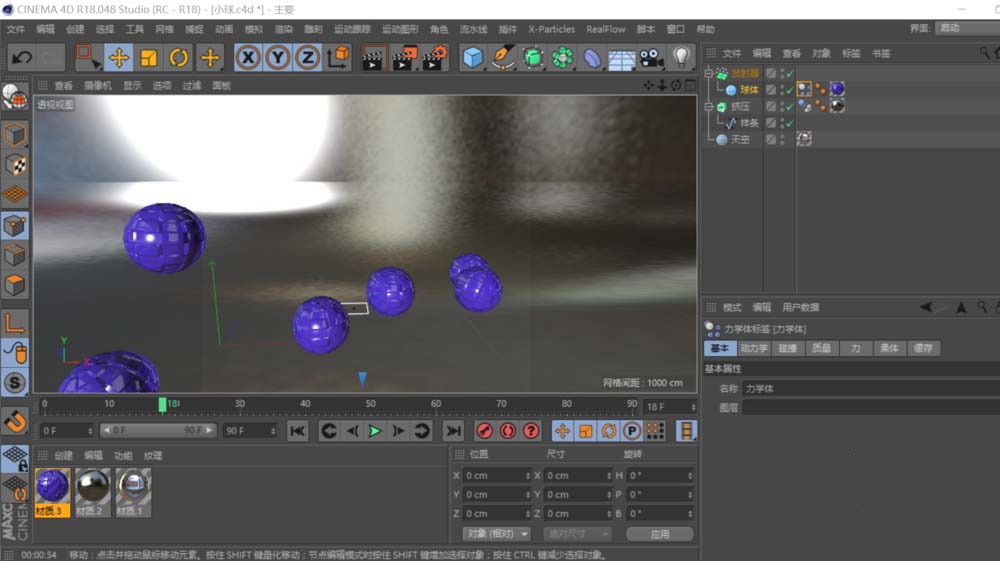The width and height of the screenshot is (1000, 561).
Task: Open the X-Particles menu
Action: point(551,29)
